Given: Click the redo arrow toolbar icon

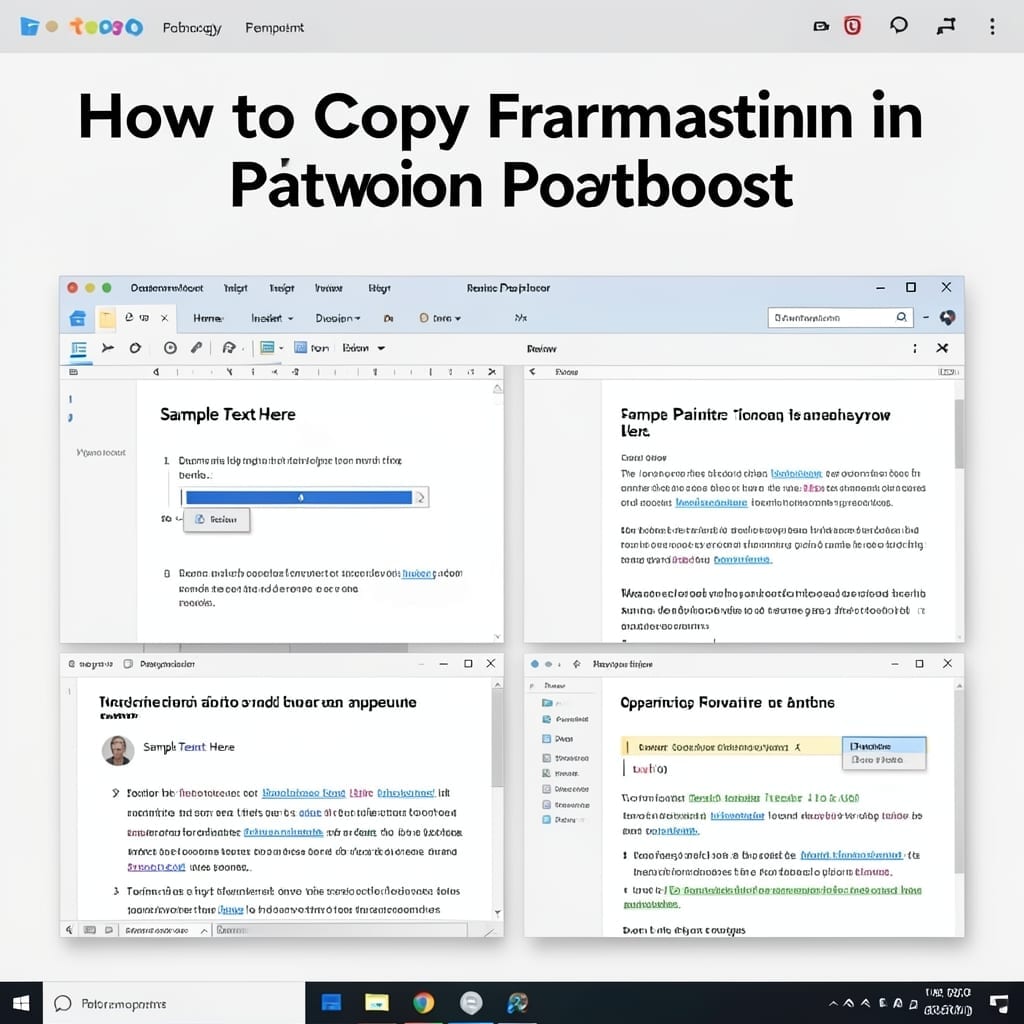Looking at the screenshot, I should 229,348.
